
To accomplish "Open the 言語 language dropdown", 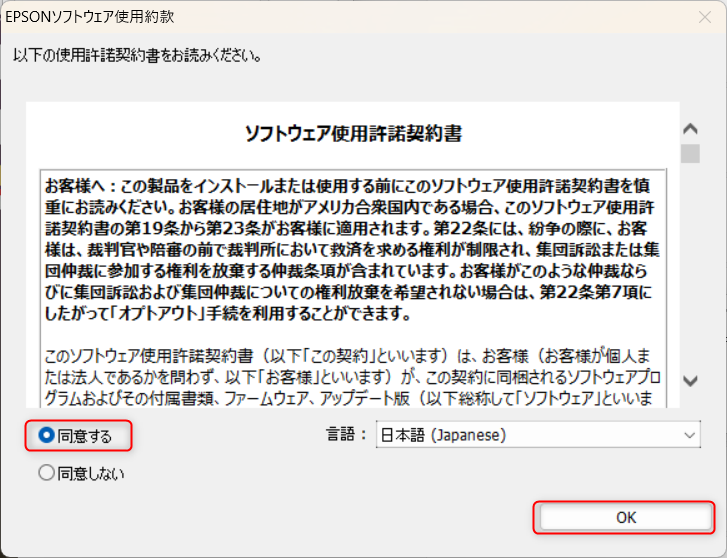I will 538,435.
